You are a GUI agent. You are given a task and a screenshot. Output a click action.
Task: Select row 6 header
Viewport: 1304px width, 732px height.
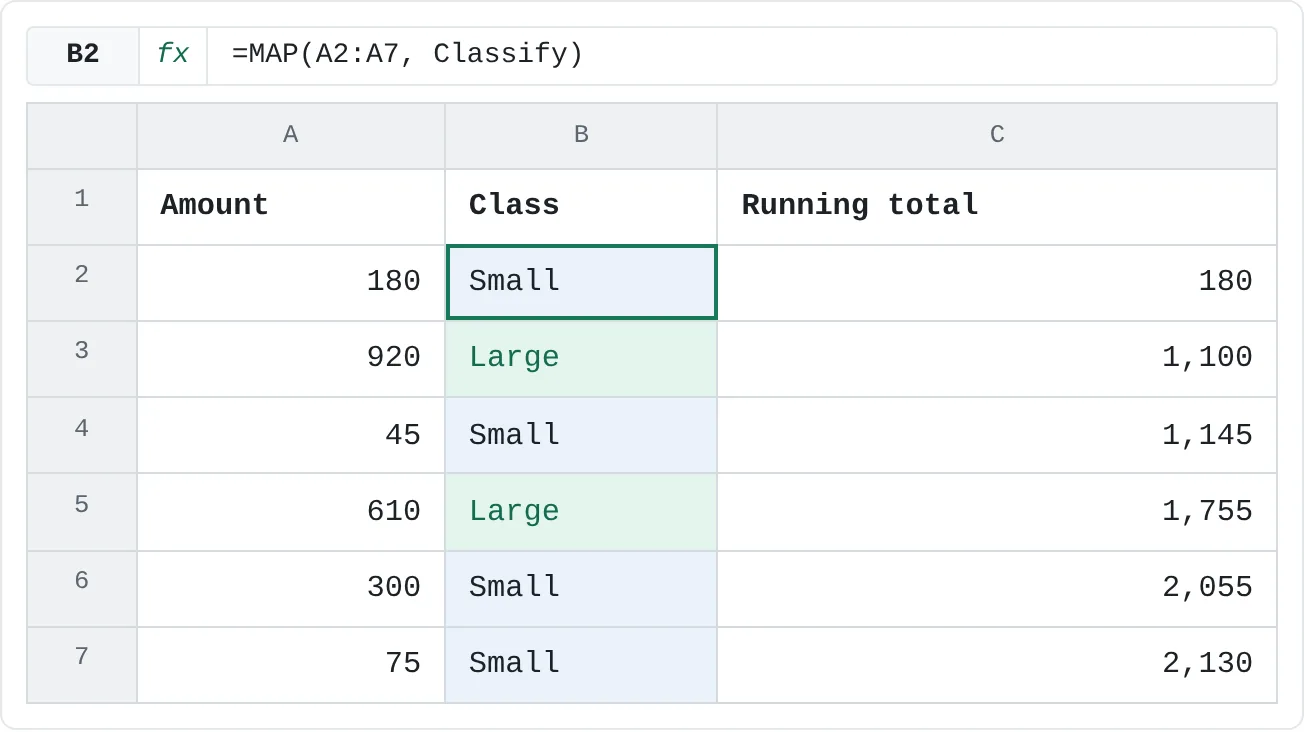coord(82,588)
